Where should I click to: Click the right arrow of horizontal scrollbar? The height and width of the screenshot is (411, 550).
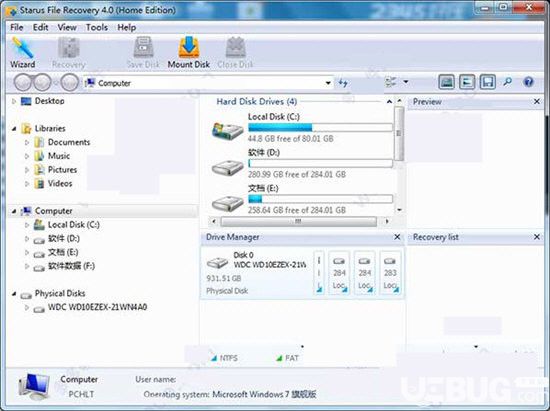[x=387, y=221]
